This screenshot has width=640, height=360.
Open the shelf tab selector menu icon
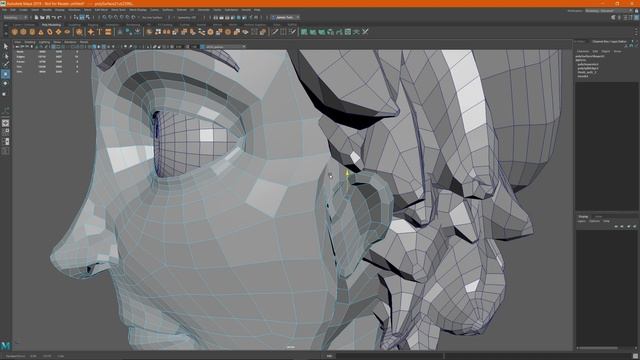pyautogui.click(x=5, y=25)
